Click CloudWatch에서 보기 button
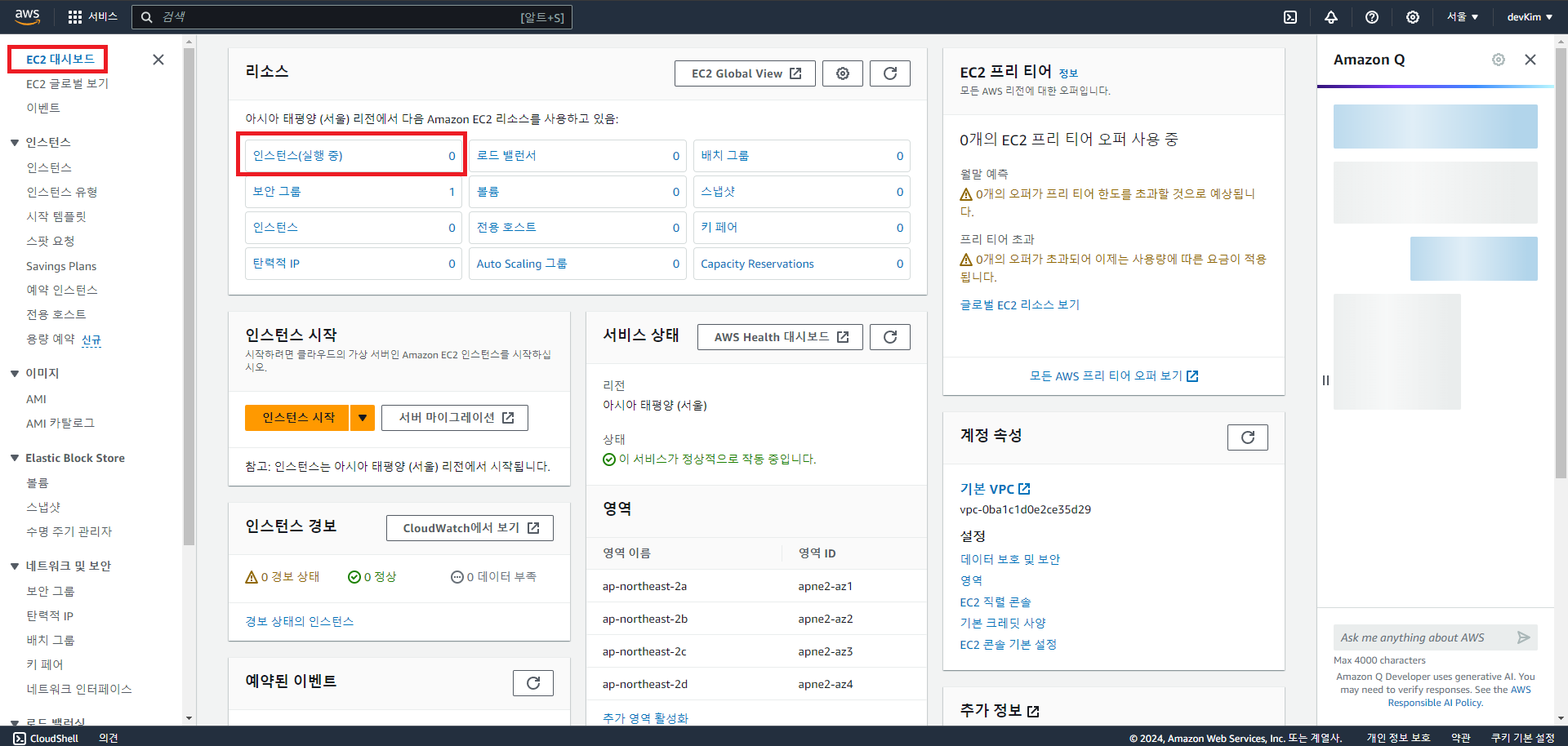 pyautogui.click(x=470, y=528)
